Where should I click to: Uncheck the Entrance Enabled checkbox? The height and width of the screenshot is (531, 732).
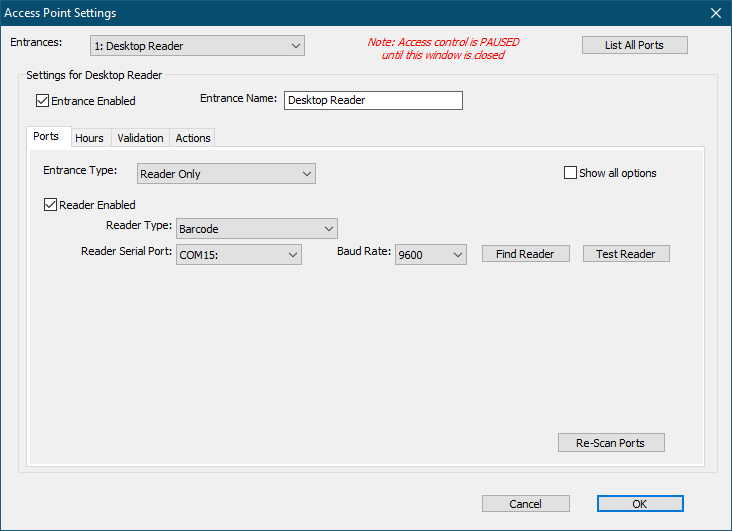42,100
